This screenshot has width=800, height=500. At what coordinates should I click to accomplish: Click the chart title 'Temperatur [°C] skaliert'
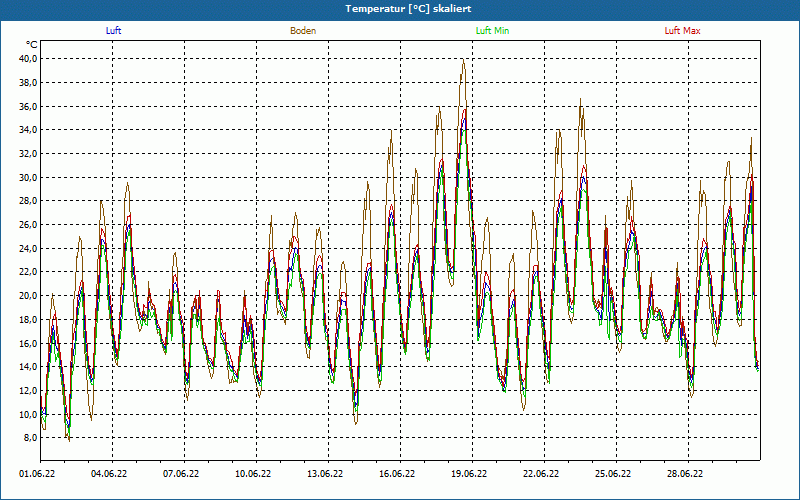[408, 9]
